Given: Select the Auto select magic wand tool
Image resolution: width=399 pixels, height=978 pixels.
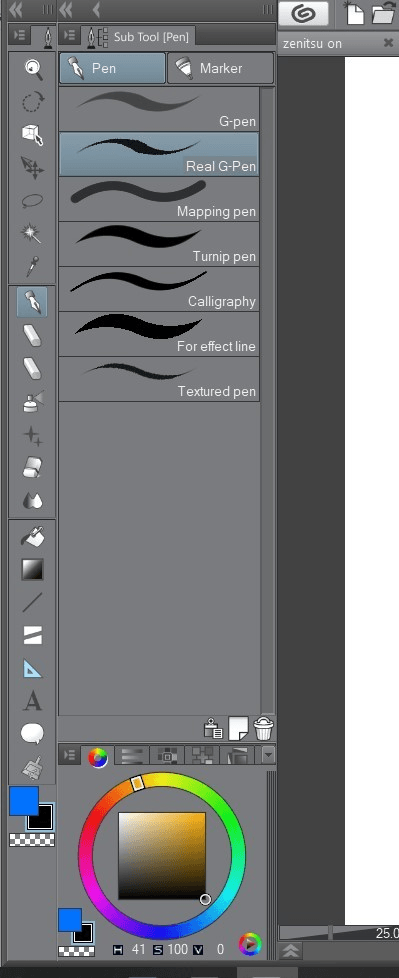Looking at the screenshot, I should [x=32, y=233].
